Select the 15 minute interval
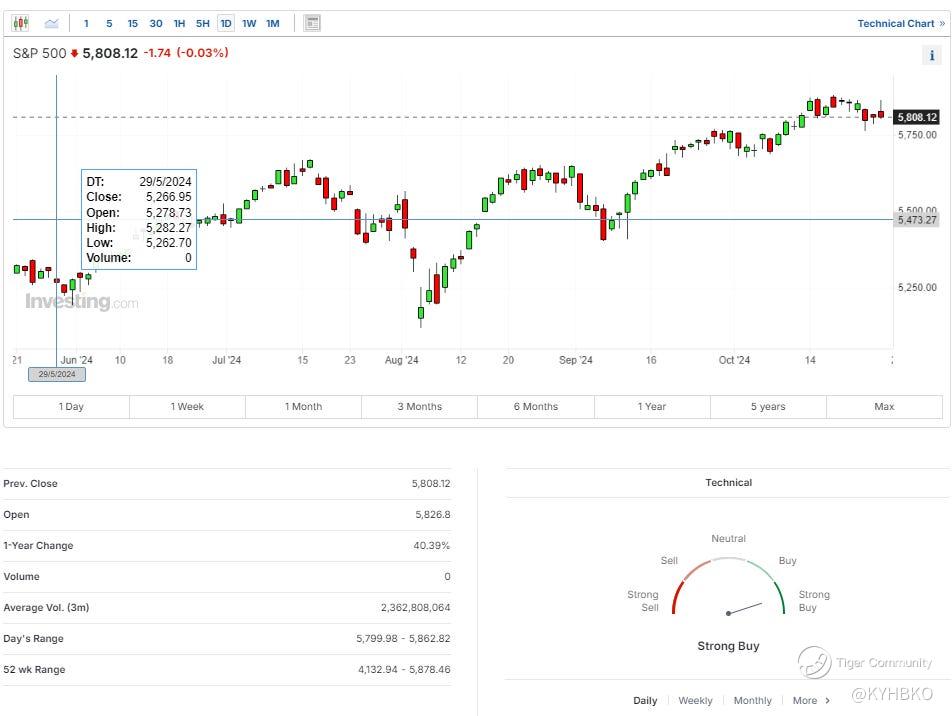 coord(132,24)
